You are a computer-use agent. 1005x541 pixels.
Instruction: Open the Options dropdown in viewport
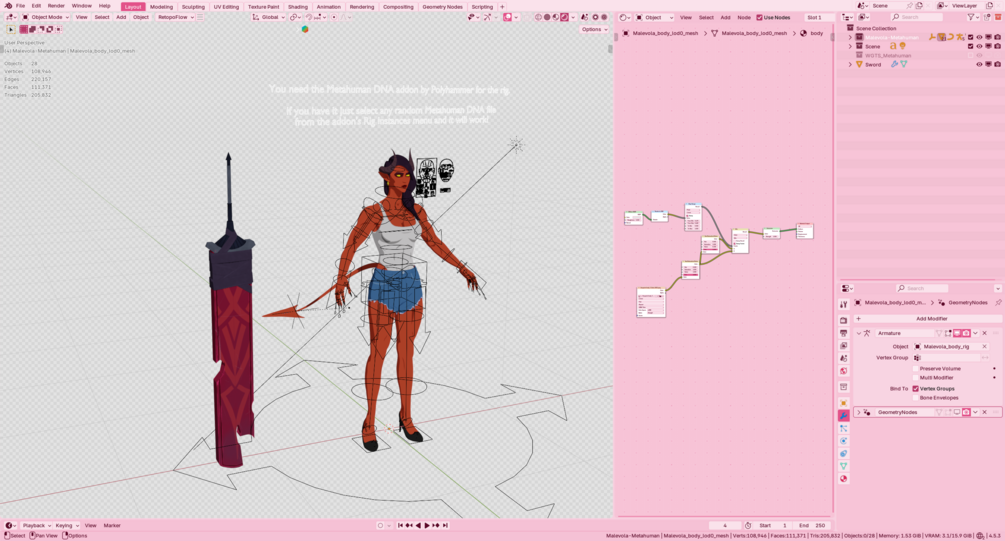[x=594, y=29]
